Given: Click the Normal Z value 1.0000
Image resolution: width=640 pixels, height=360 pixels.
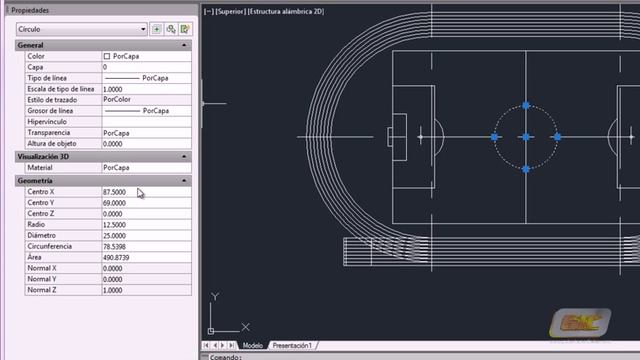Looking at the screenshot, I should [x=146, y=290].
